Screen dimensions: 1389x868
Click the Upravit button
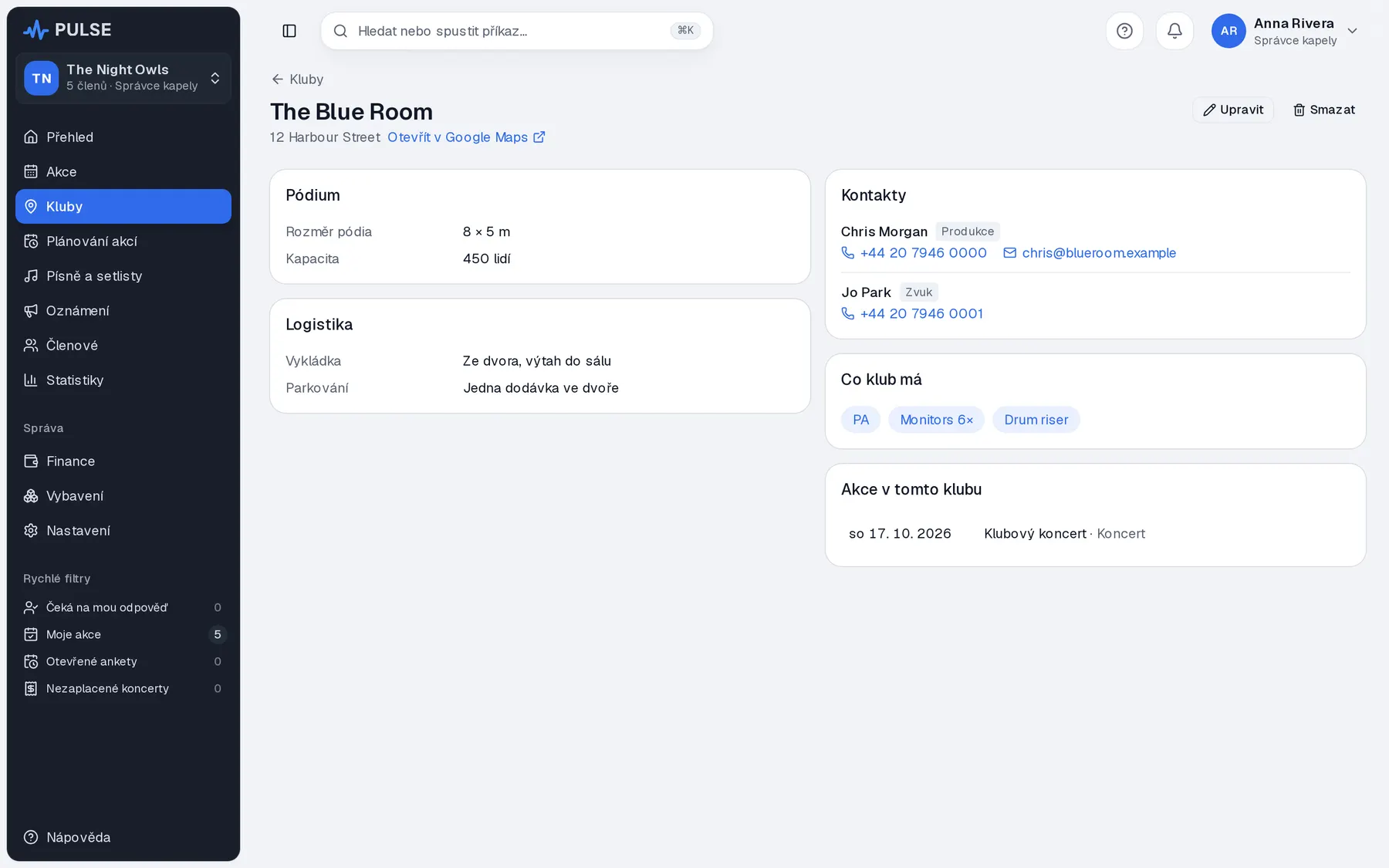tap(1233, 110)
